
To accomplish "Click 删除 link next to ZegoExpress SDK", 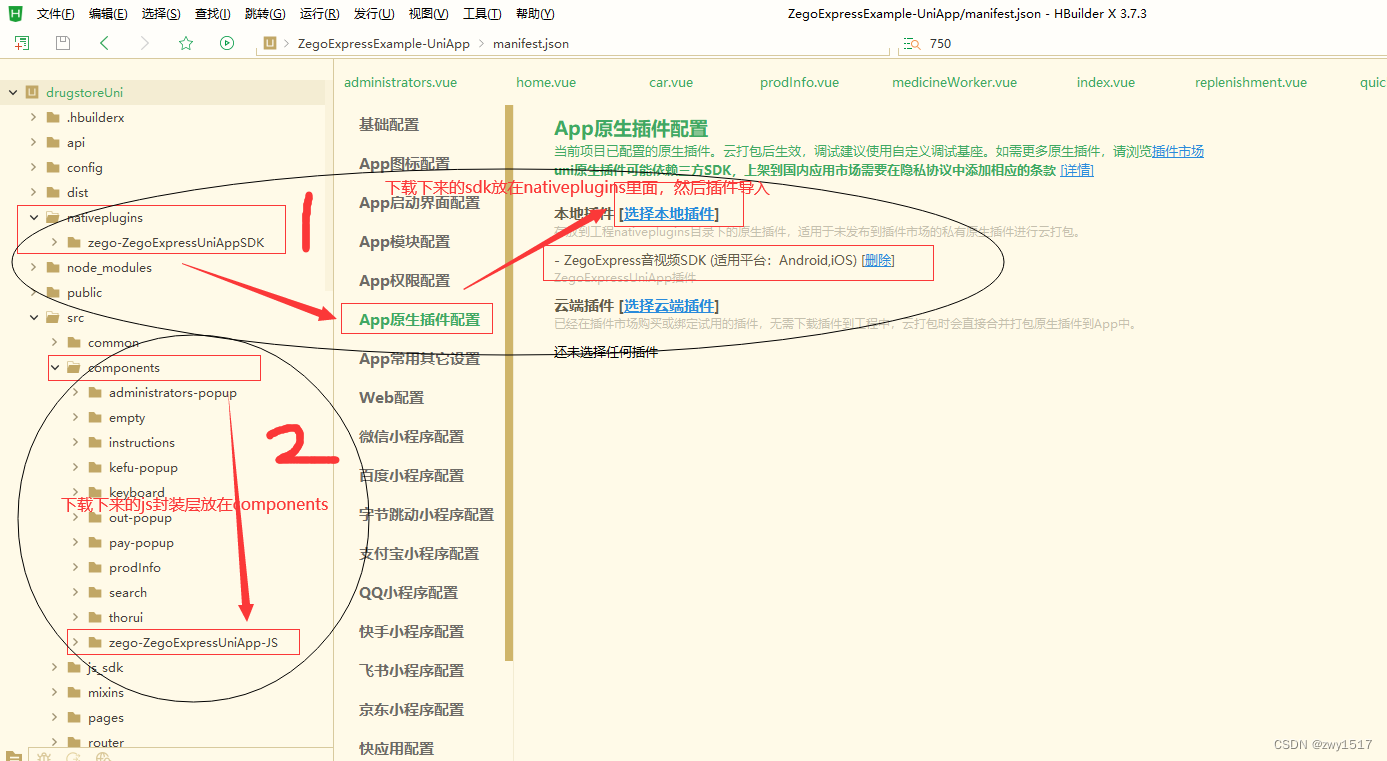I will (878, 261).
